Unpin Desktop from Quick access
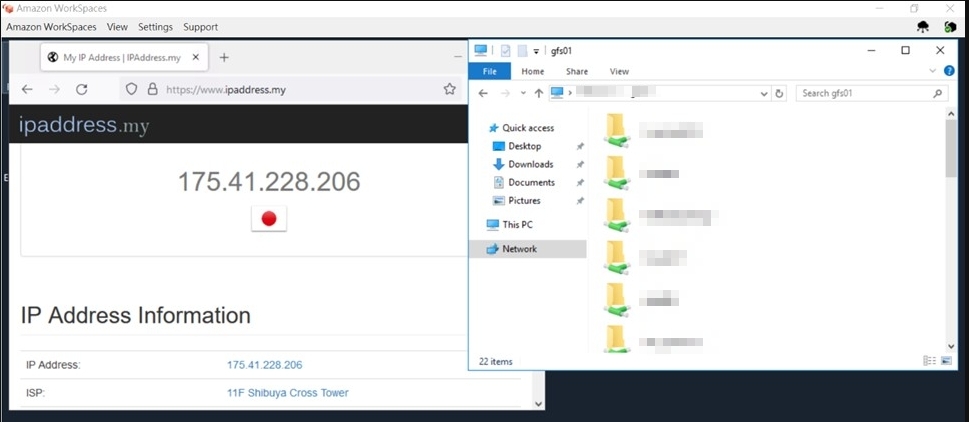 (x=580, y=147)
